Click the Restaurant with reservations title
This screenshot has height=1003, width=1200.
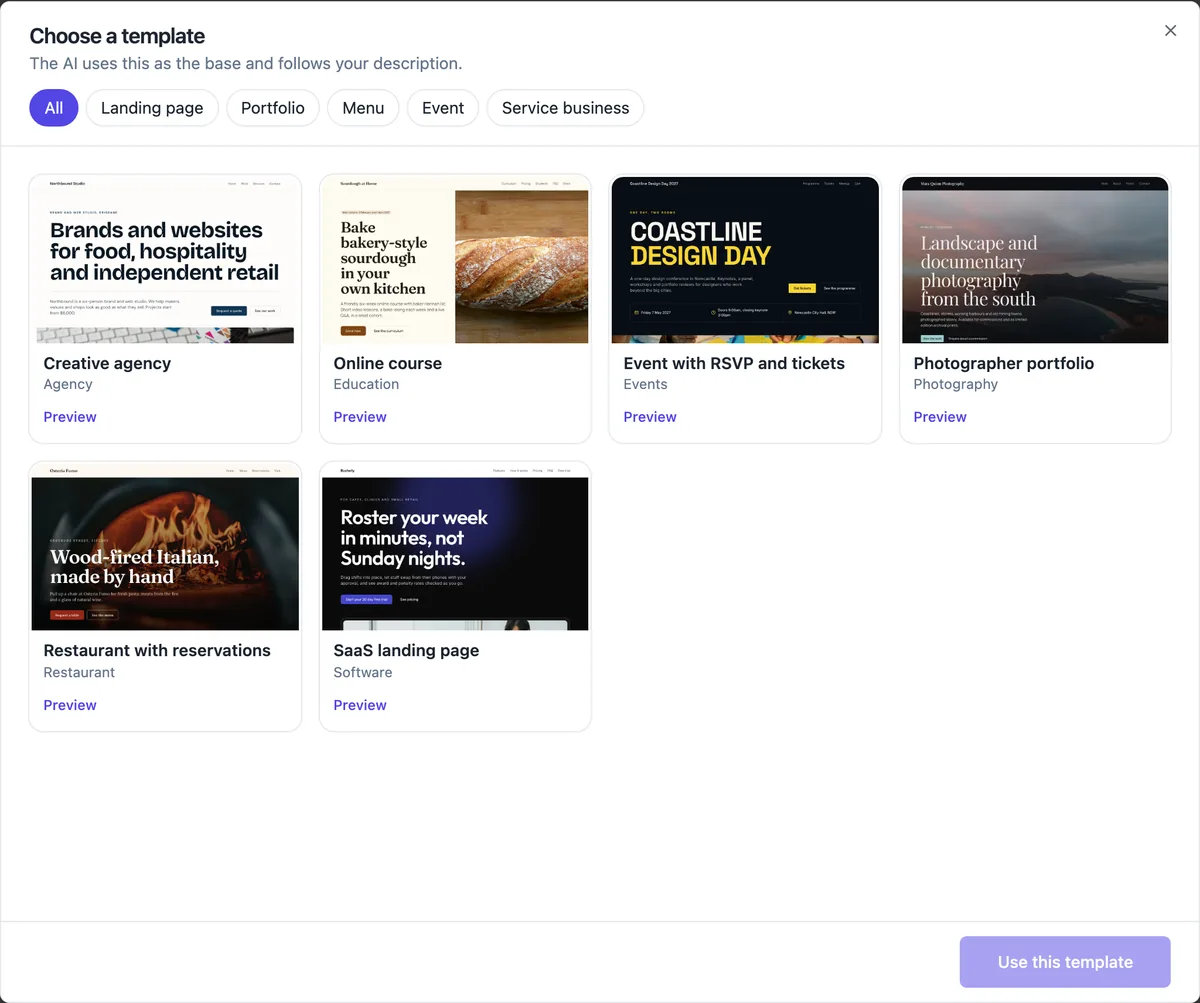click(x=157, y=650)
